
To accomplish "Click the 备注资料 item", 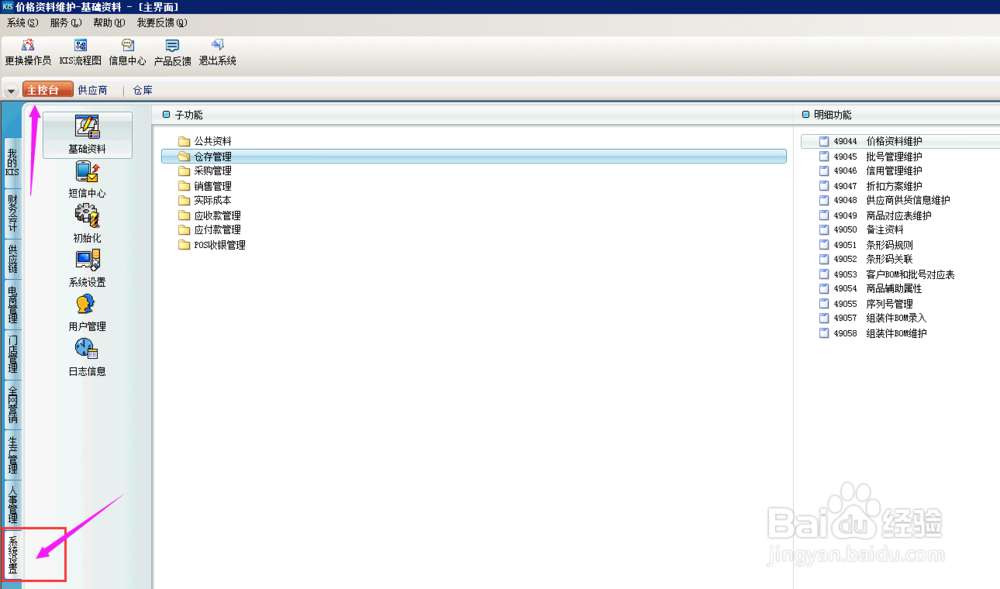I will pos(885,229).
